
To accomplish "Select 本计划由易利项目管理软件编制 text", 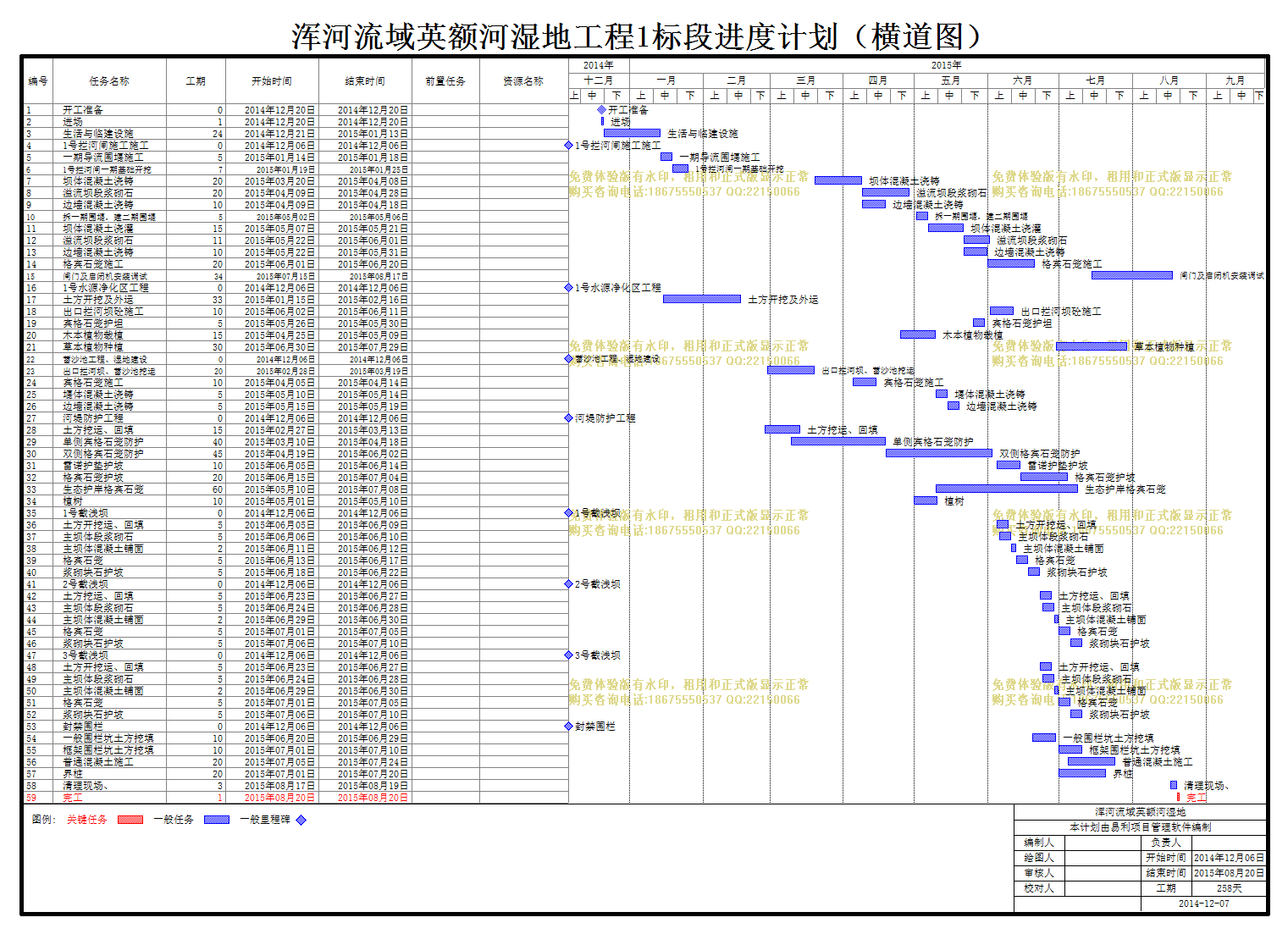I will [x=1140, y=827].
